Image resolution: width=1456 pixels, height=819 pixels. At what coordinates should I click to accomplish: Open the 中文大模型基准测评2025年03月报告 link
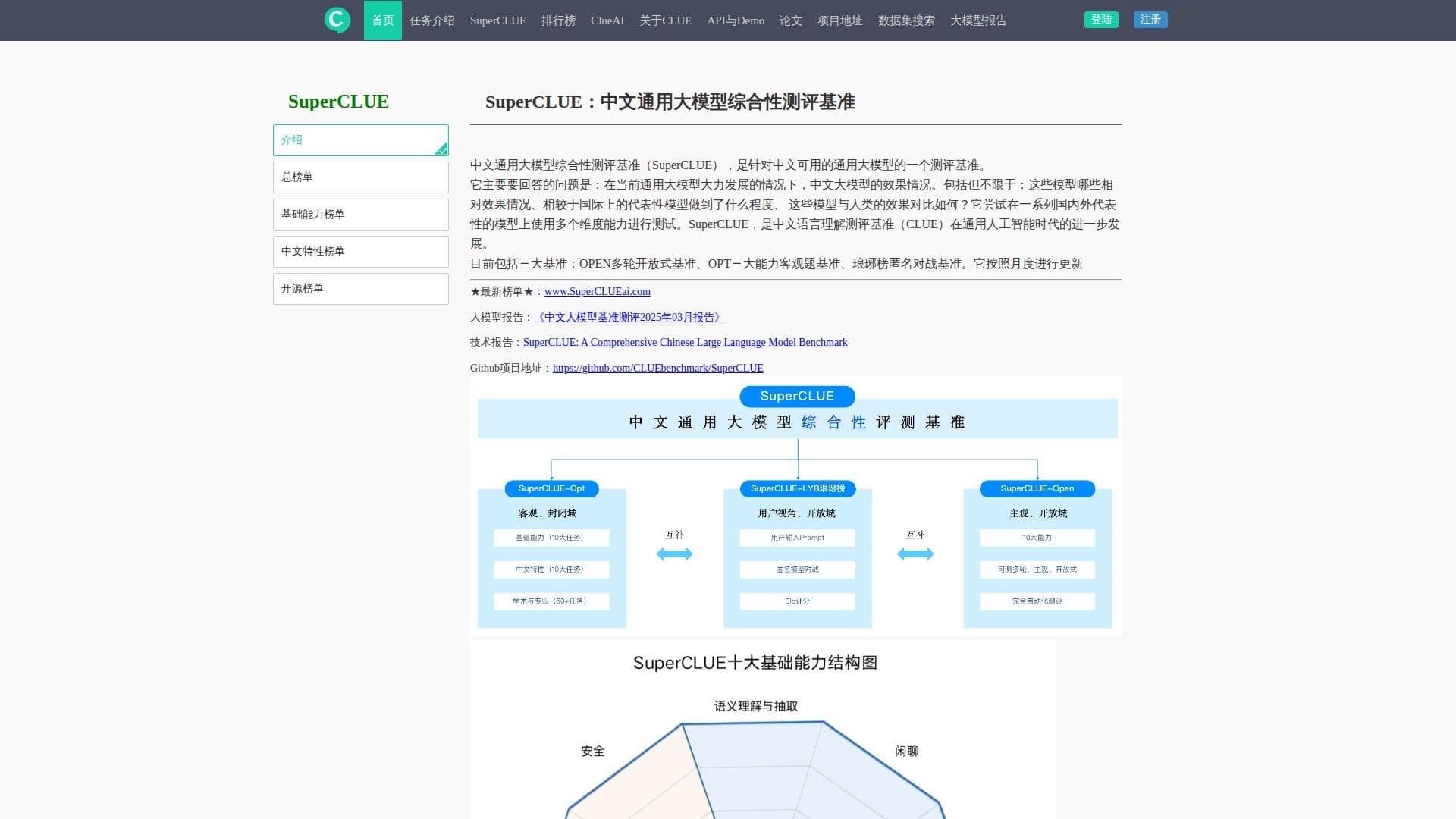(629, 318)
